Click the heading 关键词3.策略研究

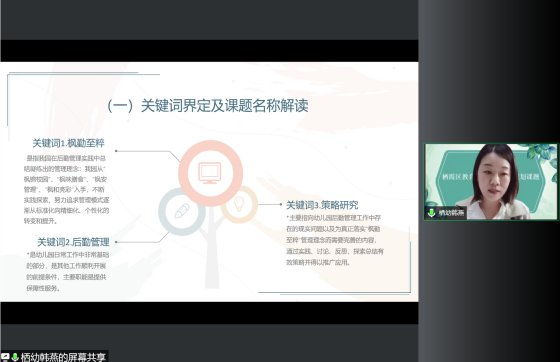[x=322, y=205]
